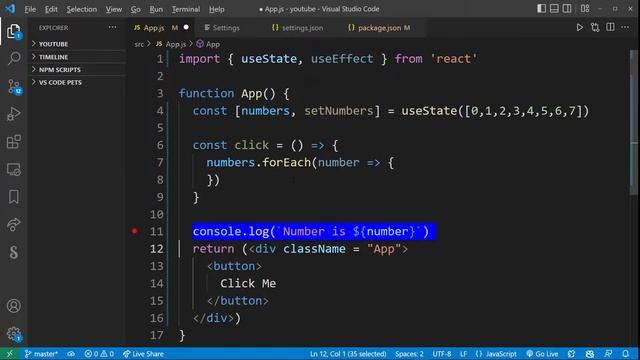
Task: Click the Customize Layout icon
Action: click(x=585, y=9)
